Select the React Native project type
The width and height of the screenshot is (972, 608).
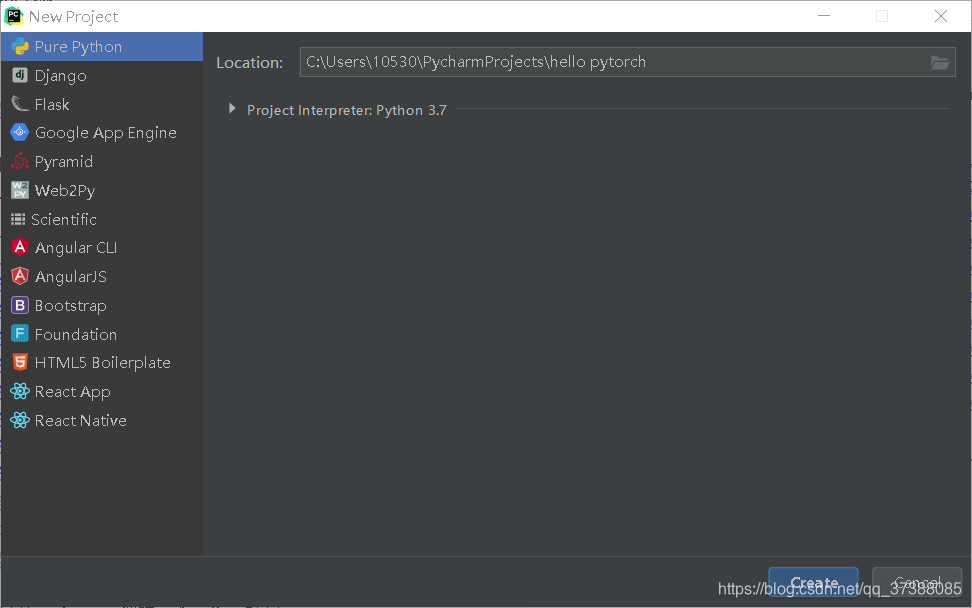102,420
